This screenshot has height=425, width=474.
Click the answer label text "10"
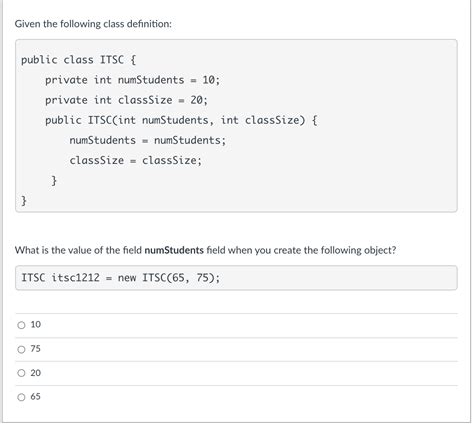tap(36, 325)
